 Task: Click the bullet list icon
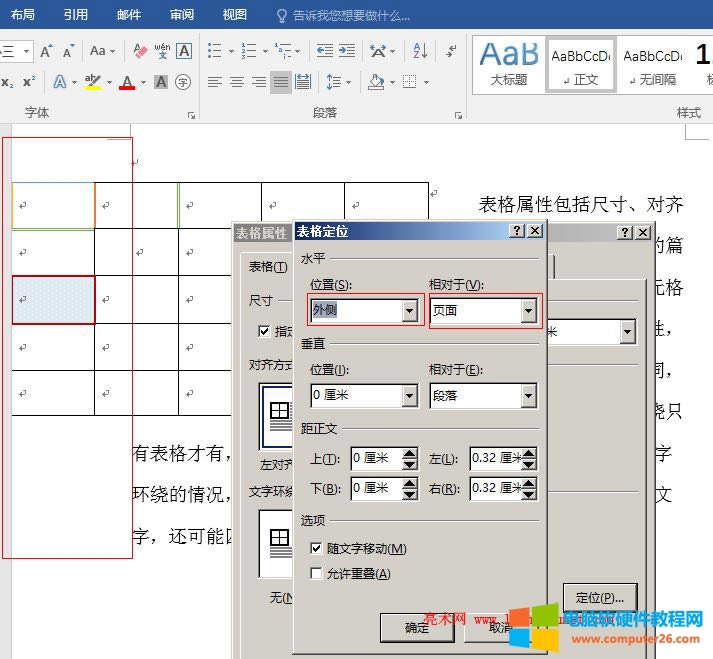coord(214,51)
